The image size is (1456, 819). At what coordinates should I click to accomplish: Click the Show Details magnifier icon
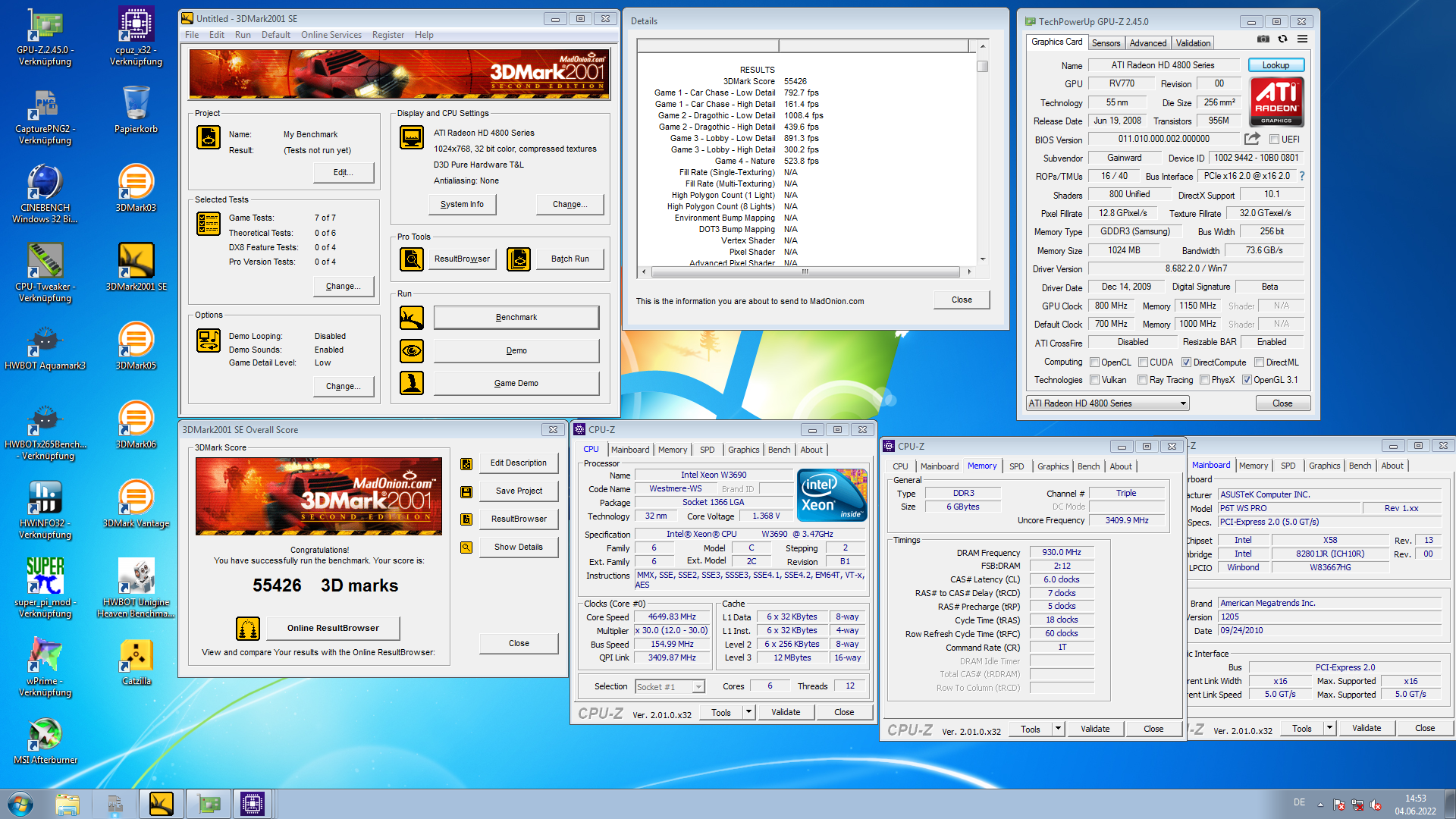[x=466, y=548]
